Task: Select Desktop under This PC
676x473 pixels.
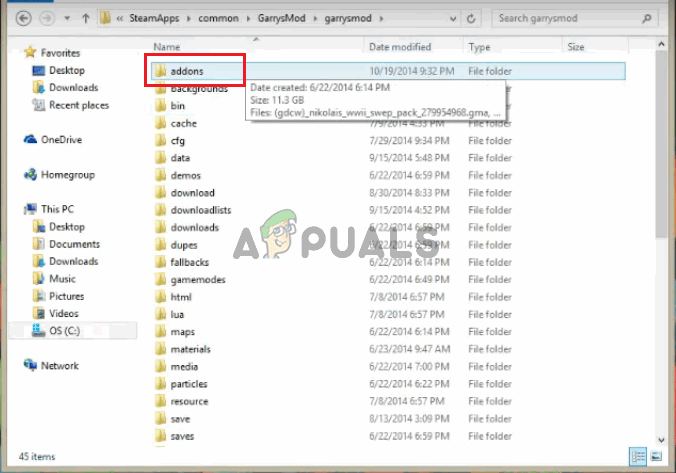Action: (x=67, y=227)
